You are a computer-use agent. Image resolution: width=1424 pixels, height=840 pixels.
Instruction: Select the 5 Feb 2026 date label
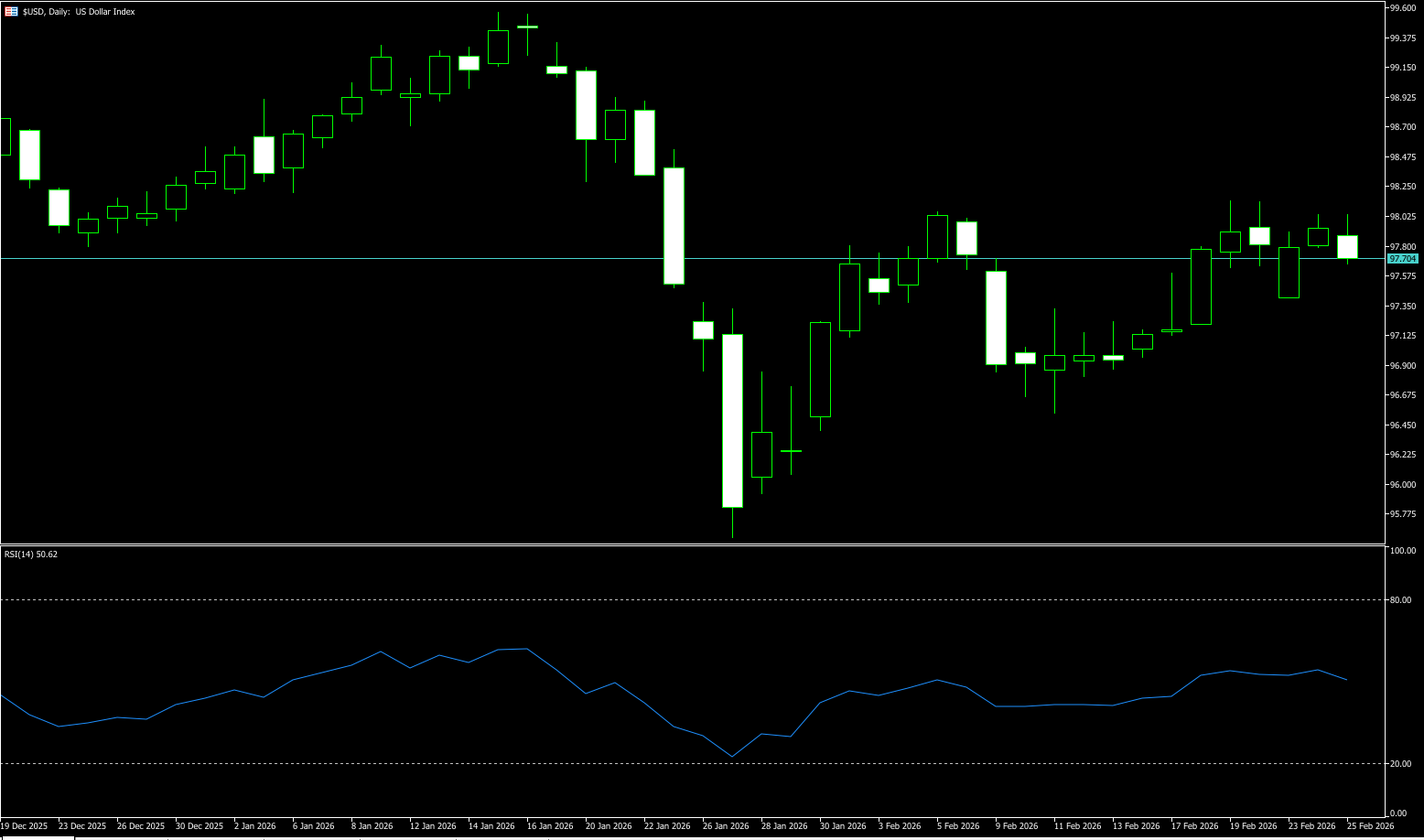coord(956,826)
